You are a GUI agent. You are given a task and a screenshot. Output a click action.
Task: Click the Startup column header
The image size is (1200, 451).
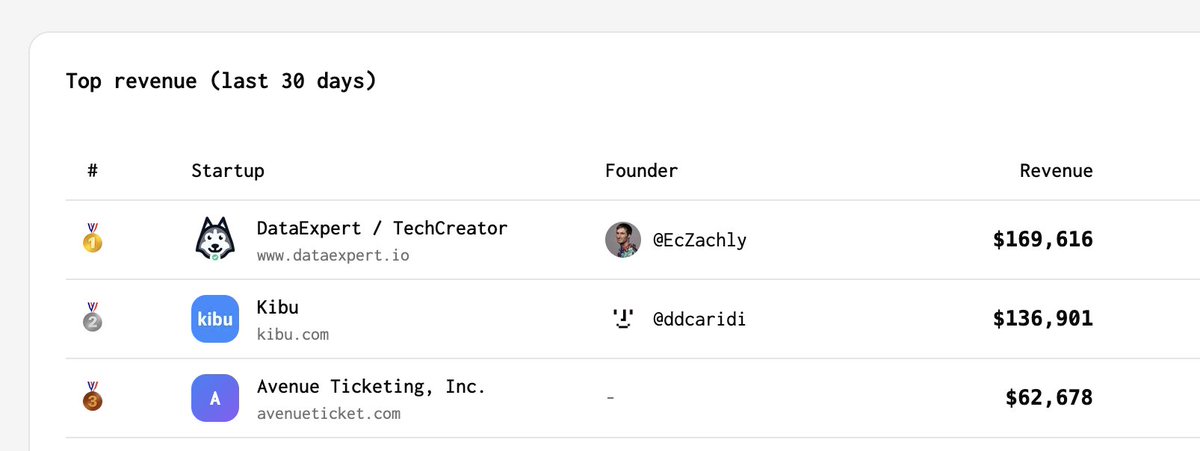coord(228,171)
